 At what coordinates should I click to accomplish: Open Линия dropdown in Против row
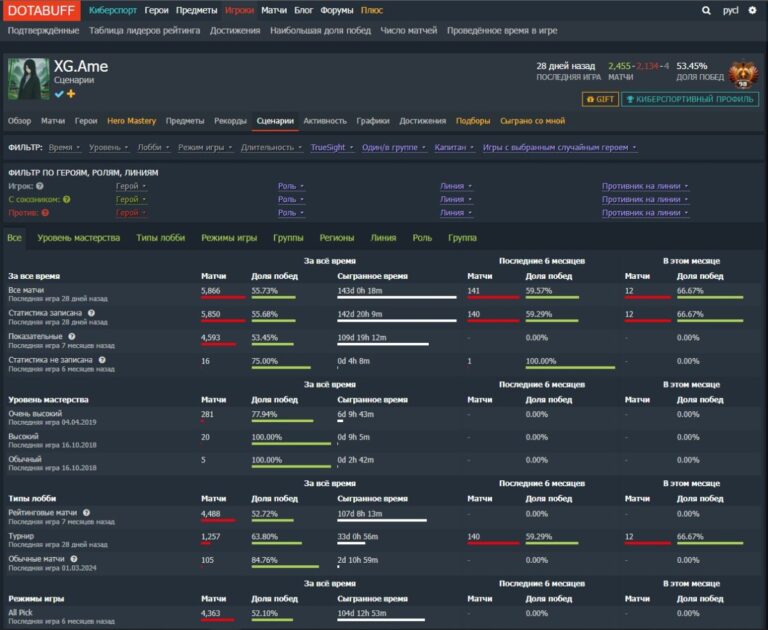[456, 213]
